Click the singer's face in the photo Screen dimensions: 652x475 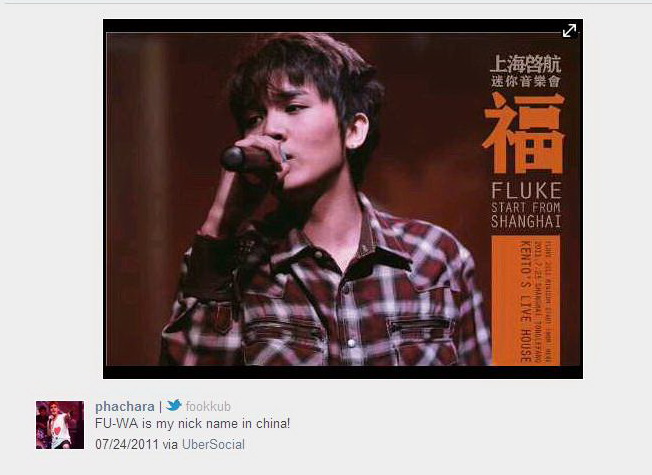[x=291, y=133]
